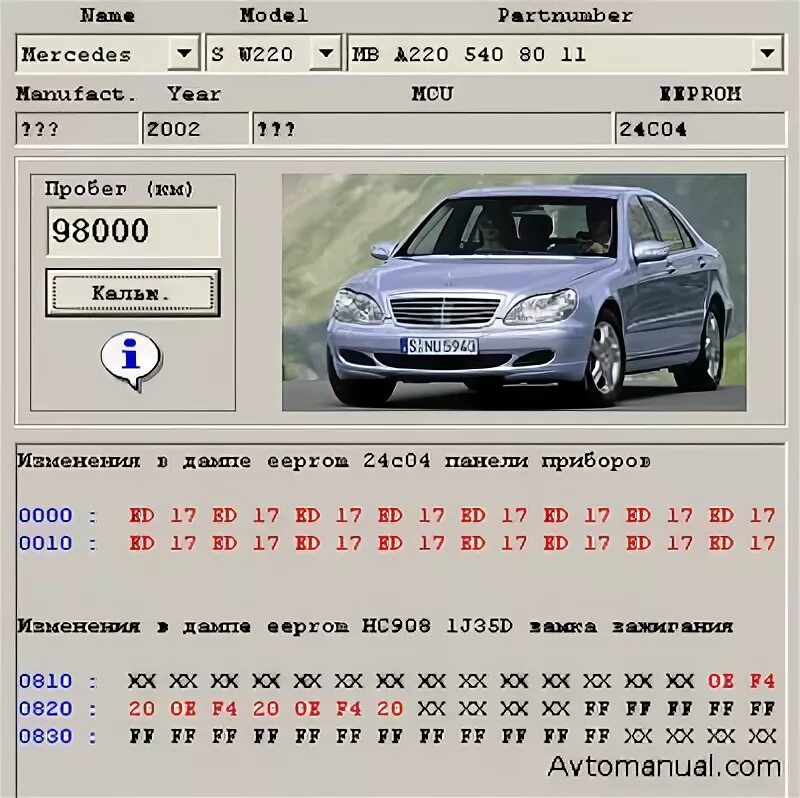
Task: Select the S W220 model combo box
Action: [273, 53]
